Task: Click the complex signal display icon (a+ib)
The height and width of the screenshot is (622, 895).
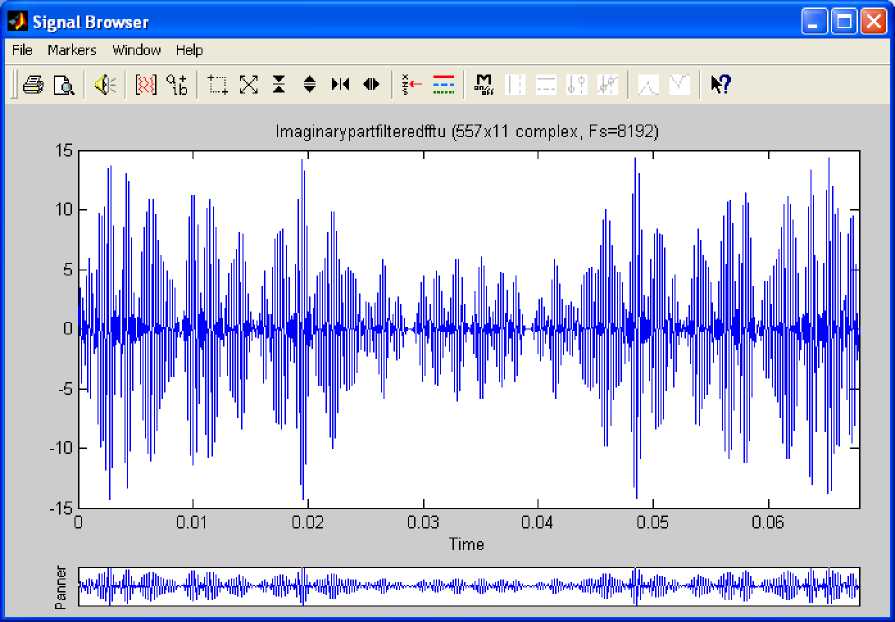Action: point(177,85)
